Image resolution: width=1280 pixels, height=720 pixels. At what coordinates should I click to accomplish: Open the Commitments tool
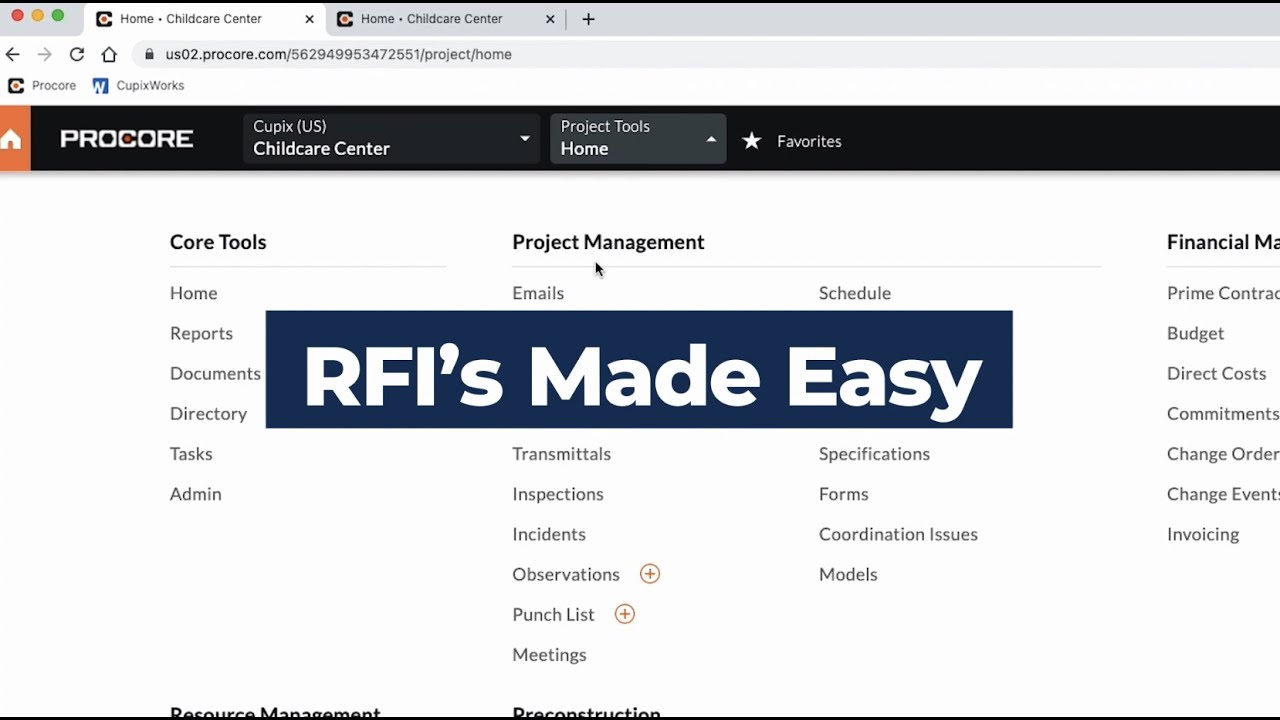(1223, 413)
